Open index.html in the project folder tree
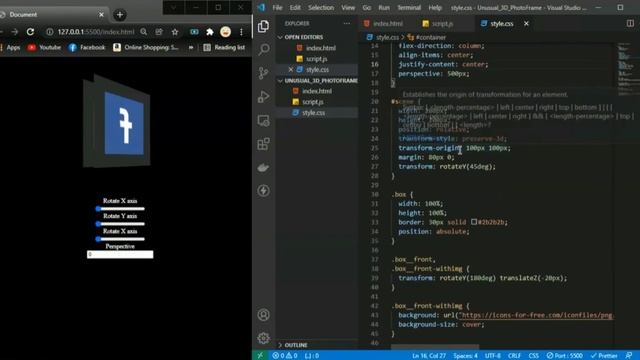This screenshot has width=640, height=360. pos(317,91)
